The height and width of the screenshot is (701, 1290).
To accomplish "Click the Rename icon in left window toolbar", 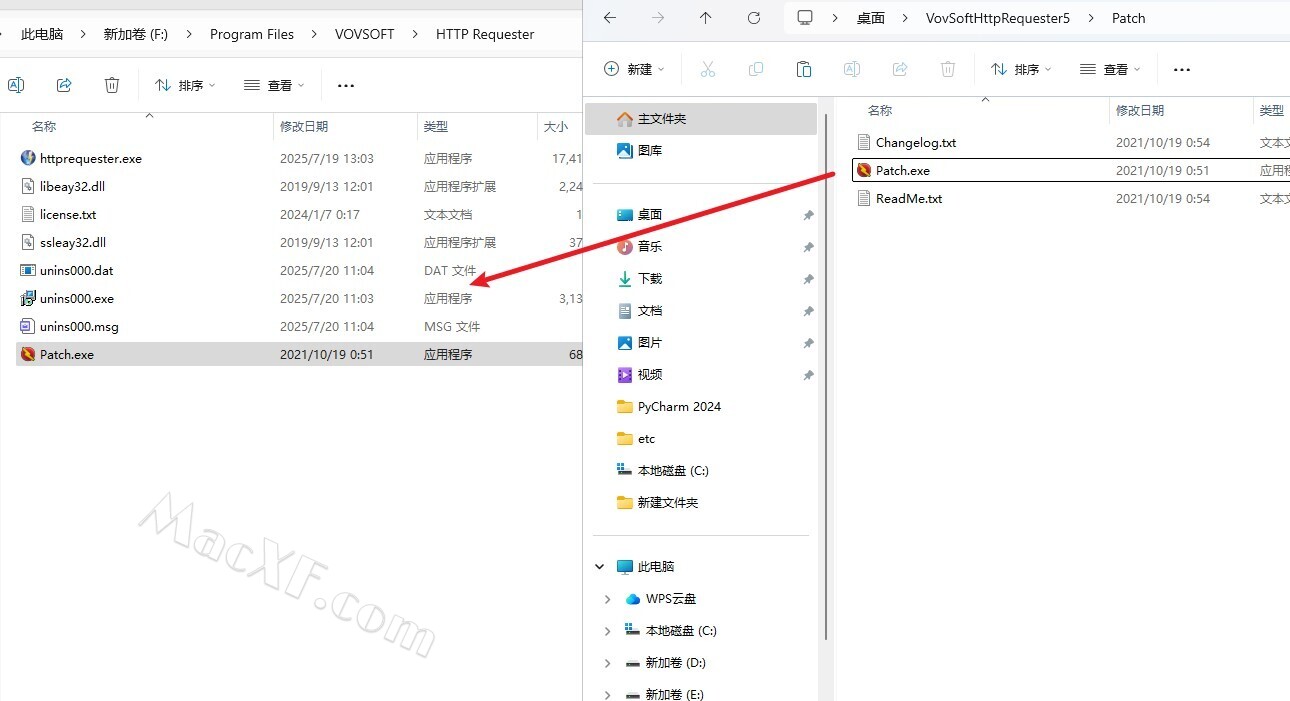I will [16, 85].
